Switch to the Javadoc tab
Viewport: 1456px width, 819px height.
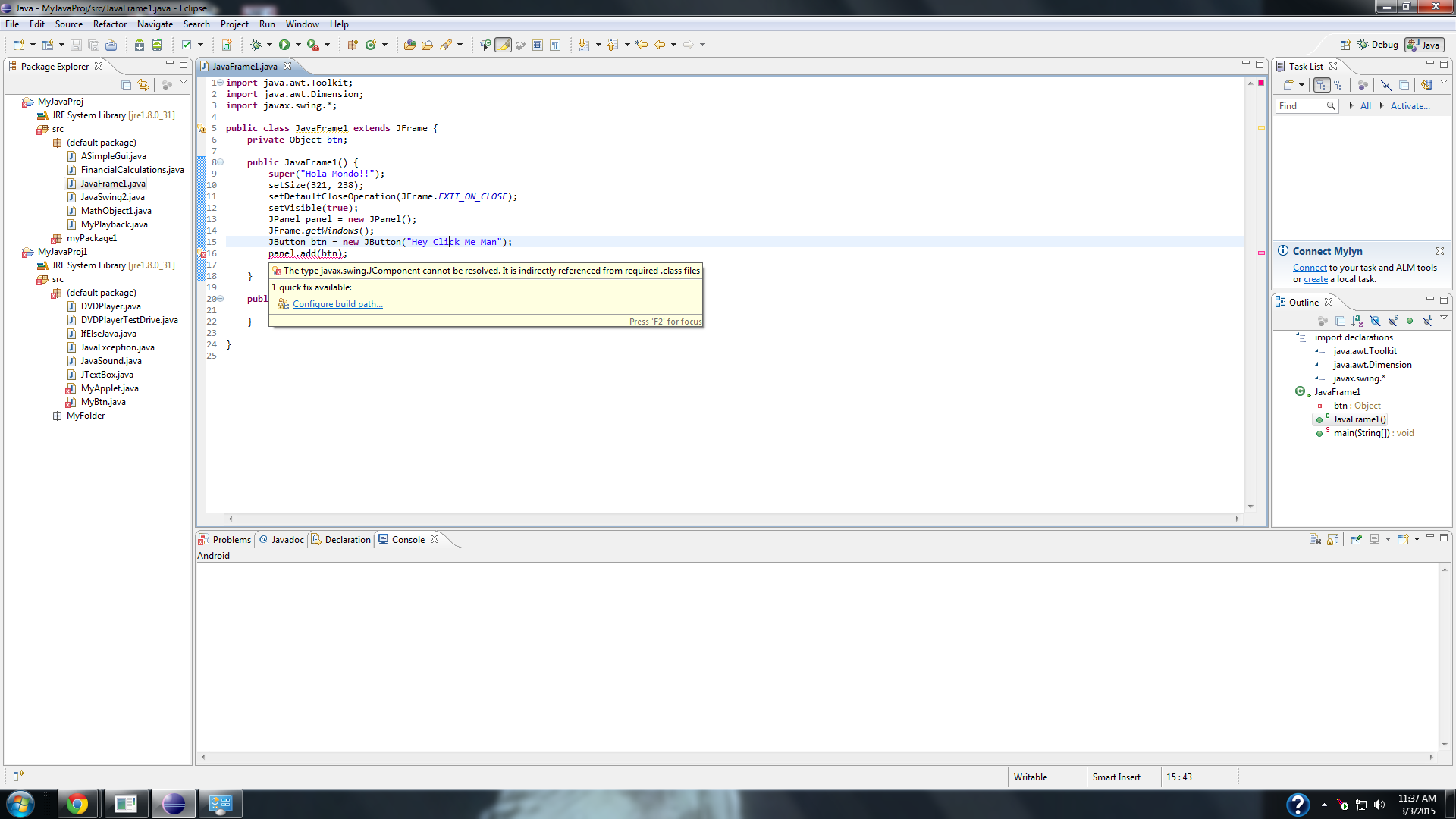pos(281,540)
